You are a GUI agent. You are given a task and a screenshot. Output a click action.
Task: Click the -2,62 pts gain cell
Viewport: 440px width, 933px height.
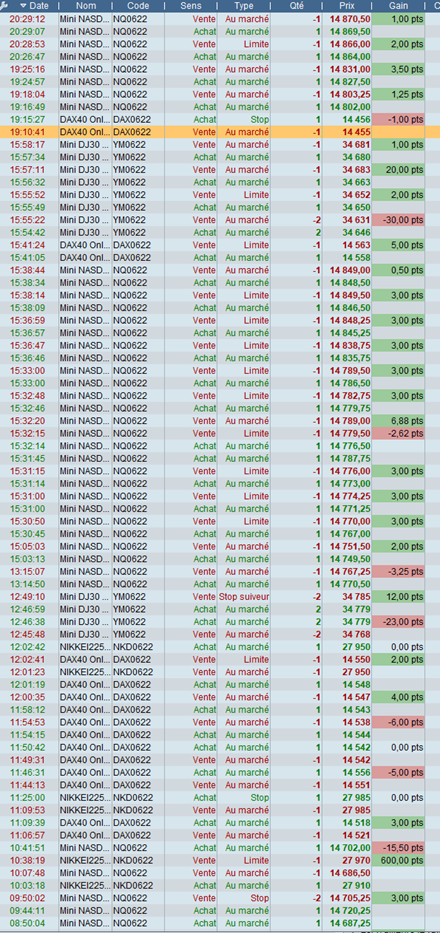pyautogui.click(x=398, y=433)
